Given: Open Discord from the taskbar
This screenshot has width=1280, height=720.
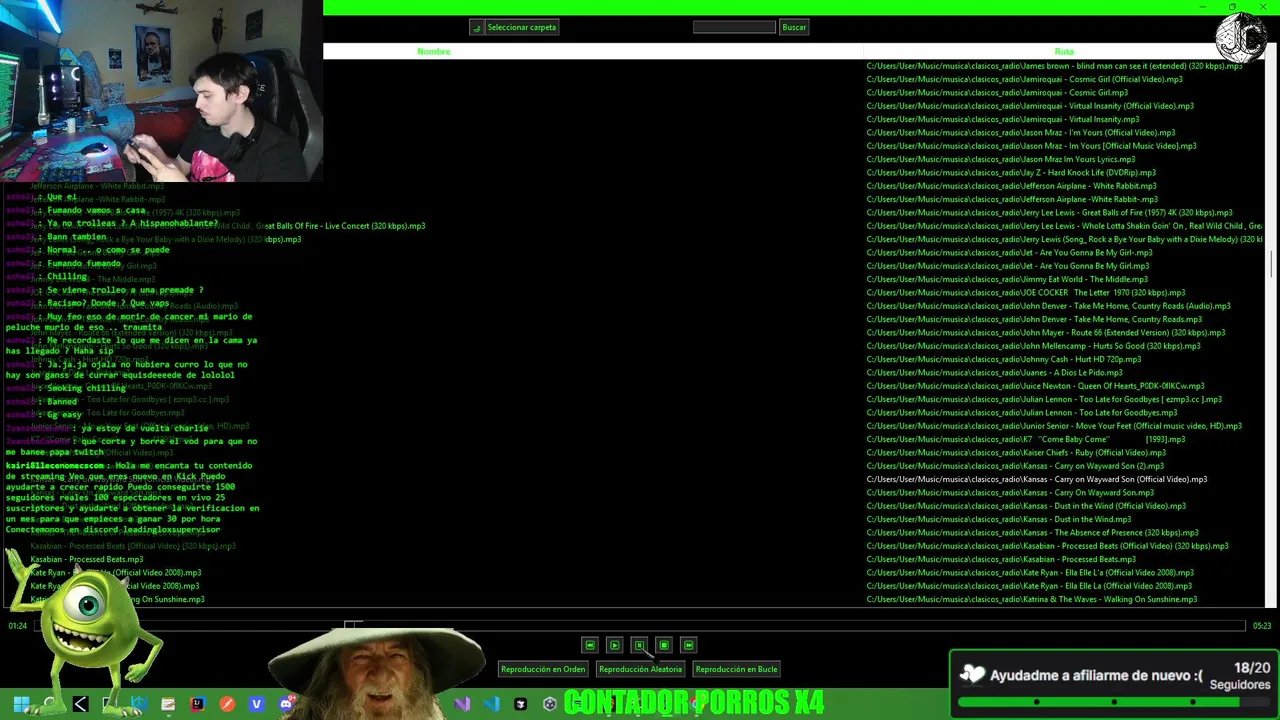Looking at the screenshot, I should click(x=286, y=704).
